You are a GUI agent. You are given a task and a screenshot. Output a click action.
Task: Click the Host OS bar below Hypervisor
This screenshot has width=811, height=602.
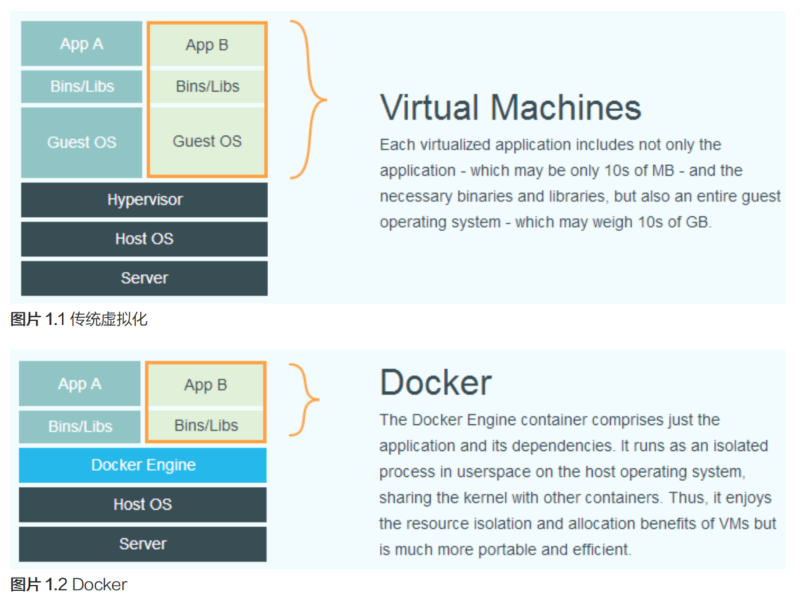coord(144,239)
